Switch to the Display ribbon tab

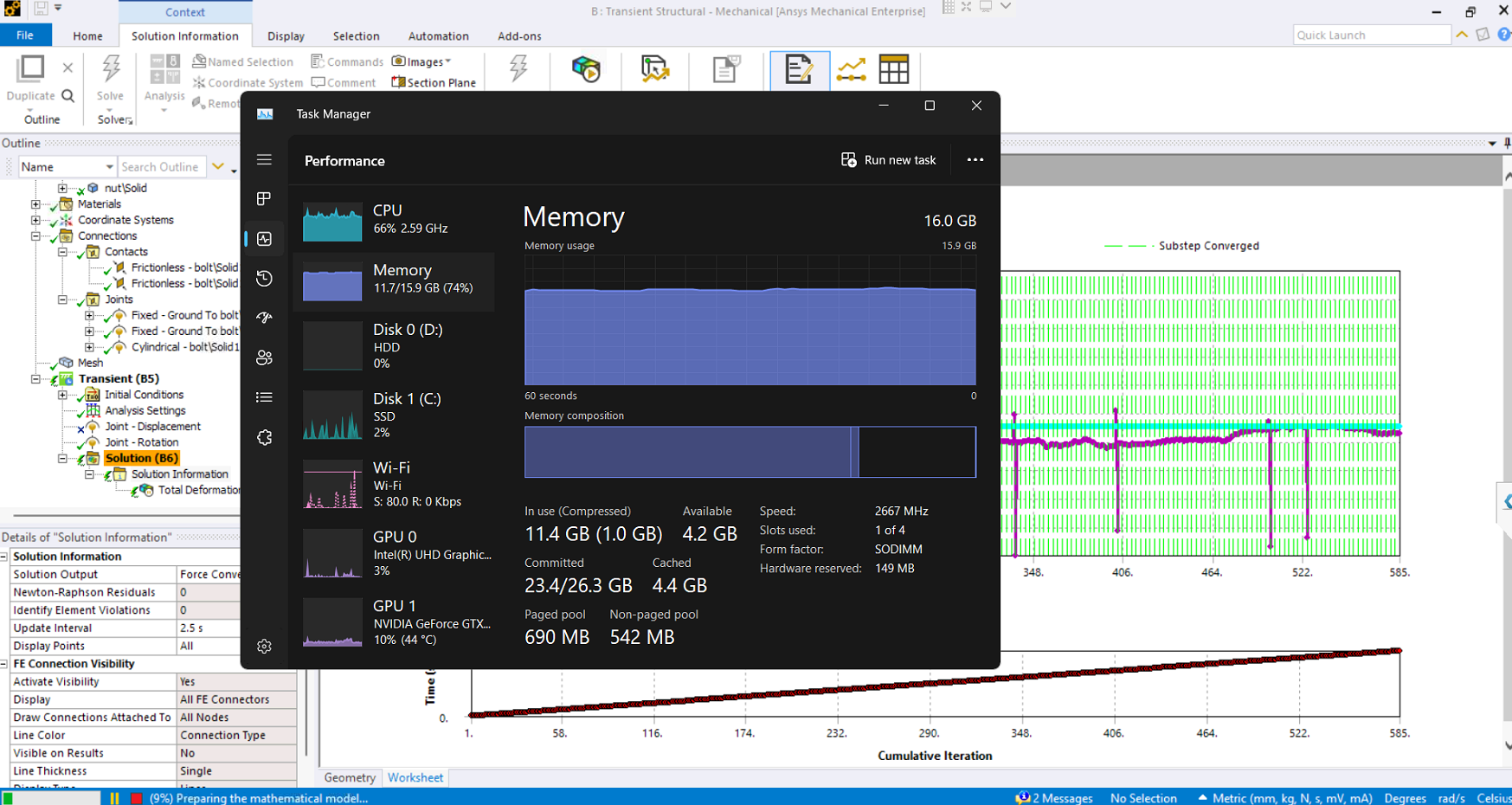286,36
